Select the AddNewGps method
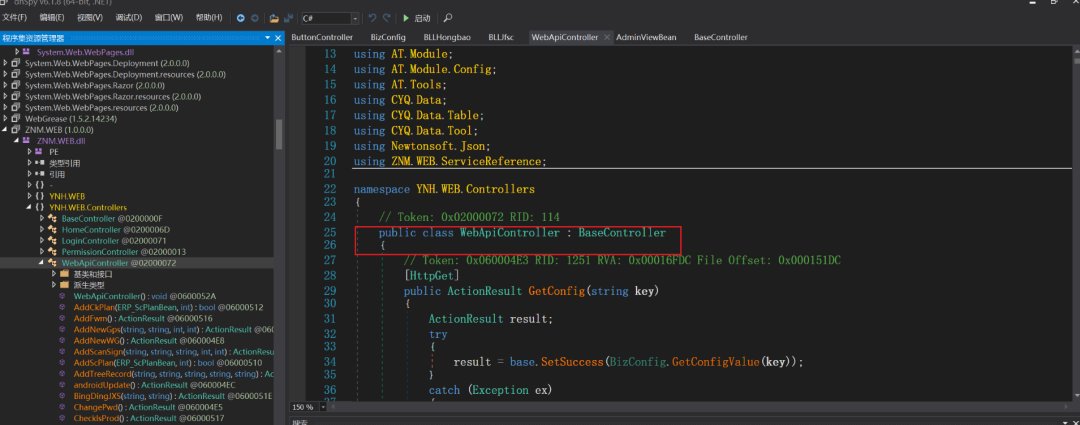This screenshot has height=425, width=1080. (174, 330)
